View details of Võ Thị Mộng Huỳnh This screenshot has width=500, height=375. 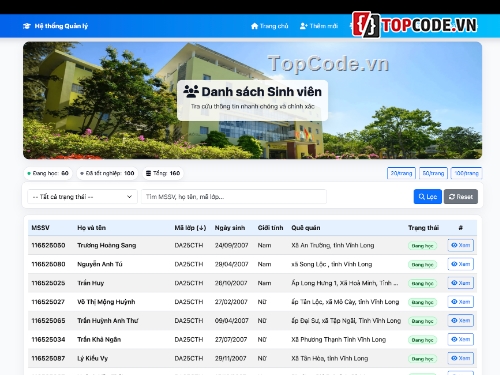click(460, 302)
